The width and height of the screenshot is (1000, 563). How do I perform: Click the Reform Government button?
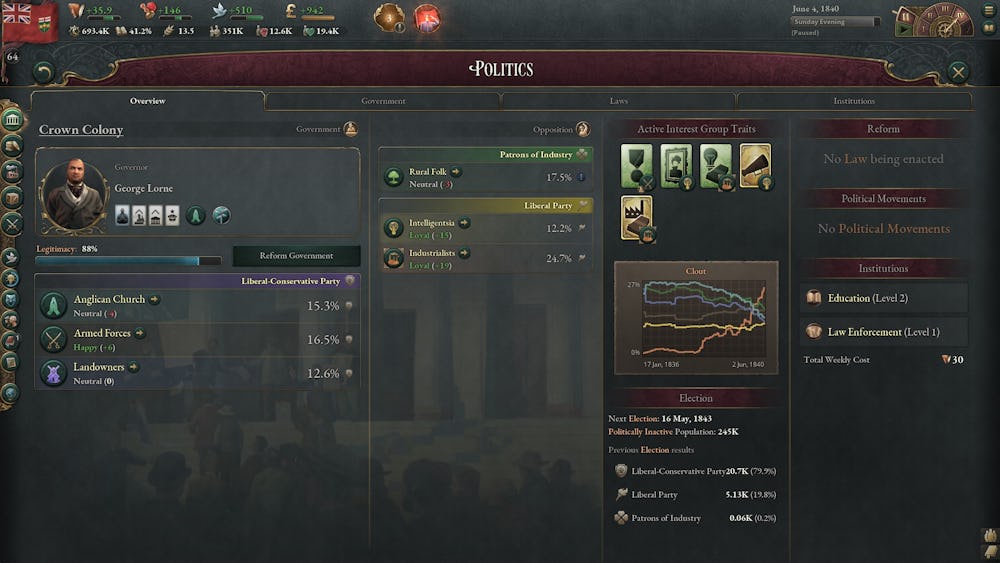296,256
